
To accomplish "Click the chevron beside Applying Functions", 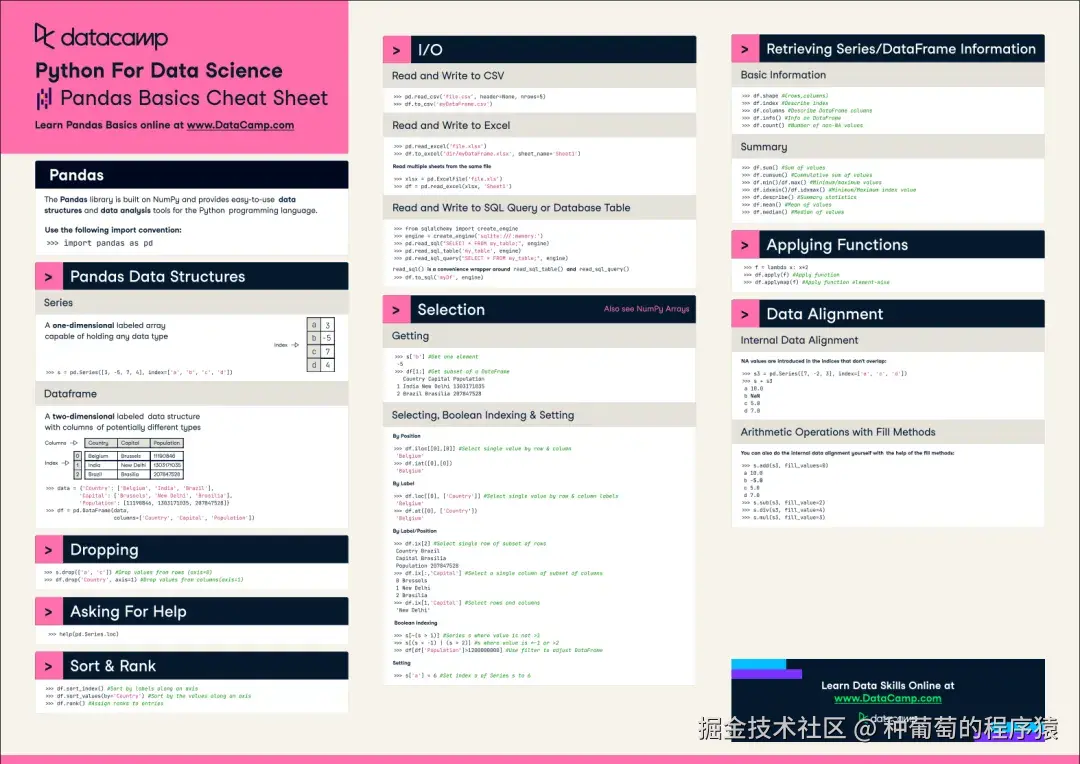I will 745,245.
